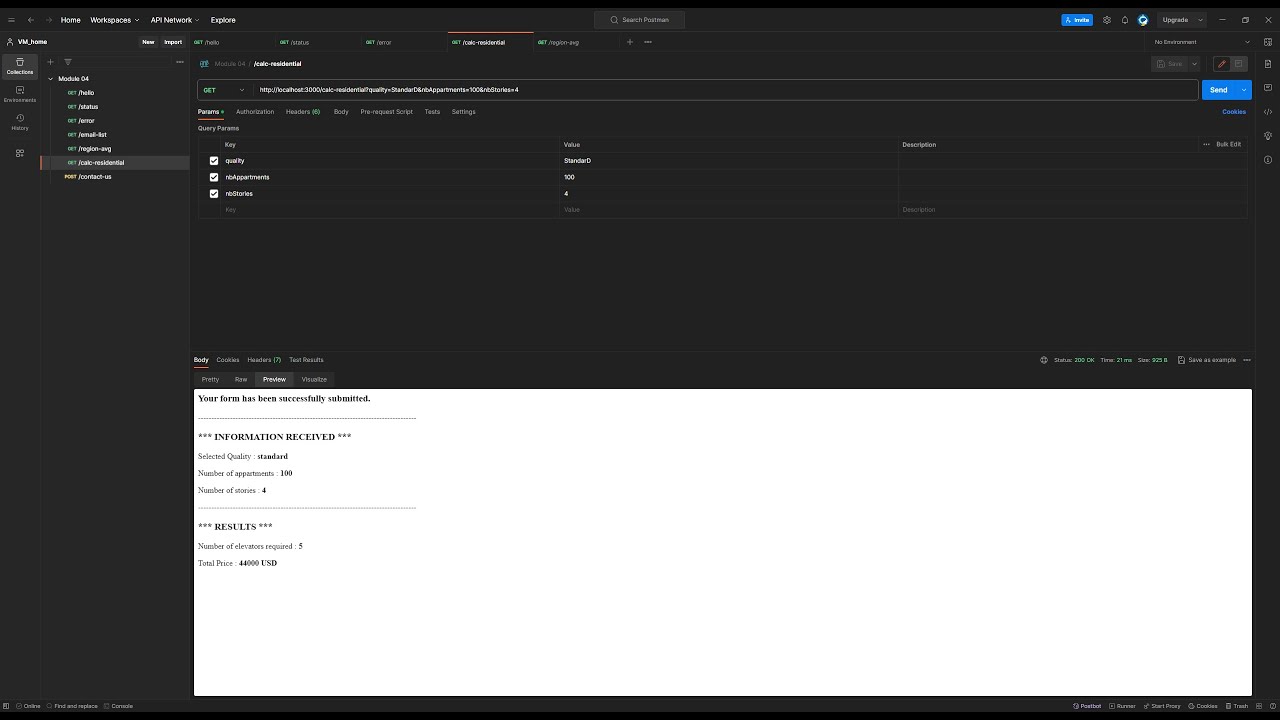Image resolution: width=1280 pixels, height=720 pixels.
Task: Switch to request Headers (6) tab
Action: (x=303, y=112)
